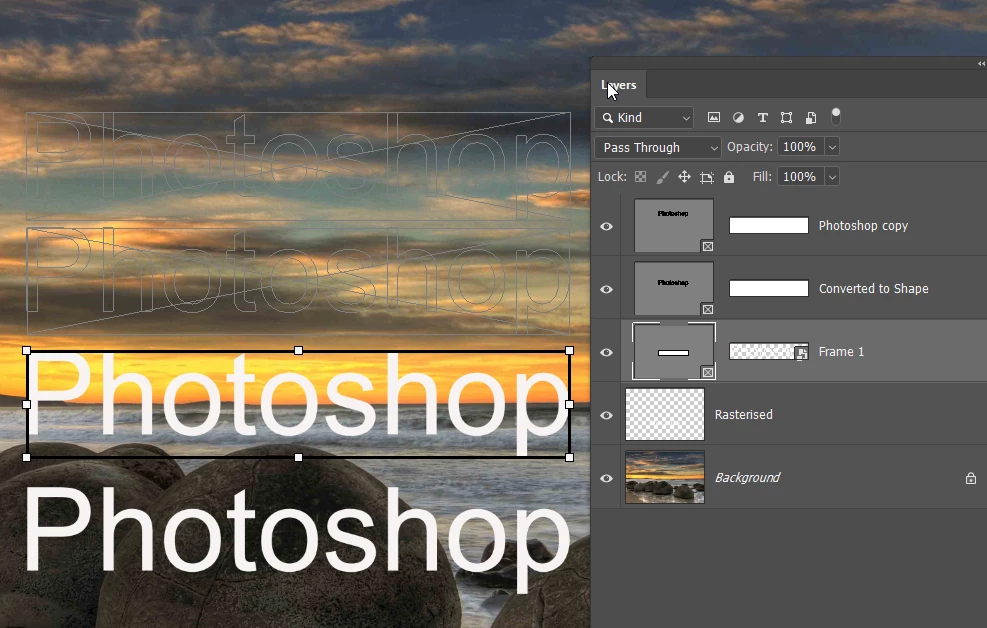This screenshot has width=987, height=628.
Task: Select the 'Converted to Shape' layer name
Action: [x=874, y=289]
